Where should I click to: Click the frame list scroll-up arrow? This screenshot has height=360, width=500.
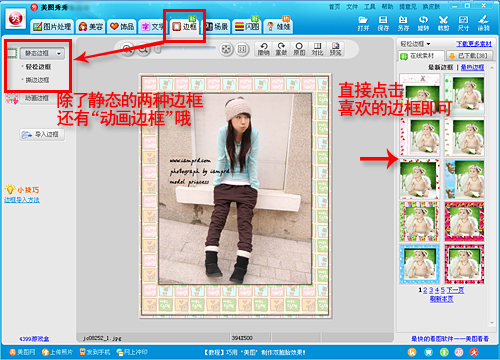click(x=492, y=68)
